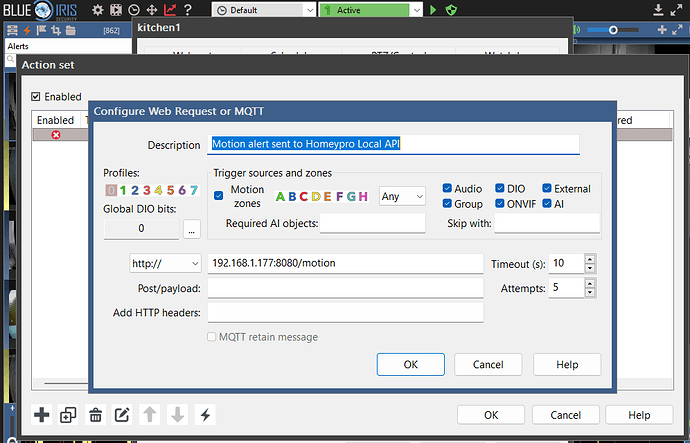Open the clip library film icon in the top toolbar
This screenshot has width=690, height=443.
pyautogui.click(x=116, y=10)
